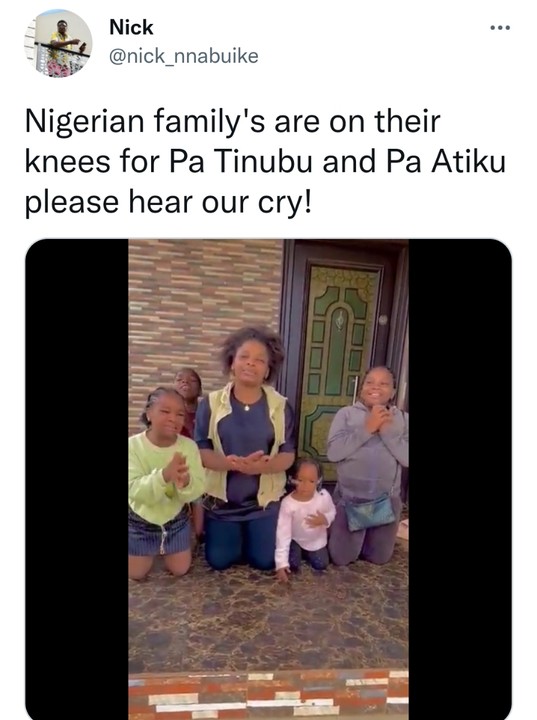Click the right black letterbox of the video
This screenshot has width=537, height=720.
coord(460,479)
